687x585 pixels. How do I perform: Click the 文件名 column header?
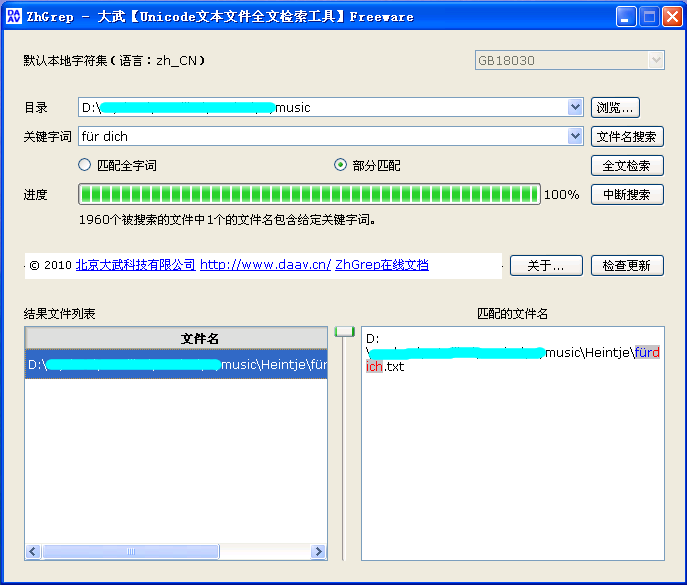coord(176,338)
